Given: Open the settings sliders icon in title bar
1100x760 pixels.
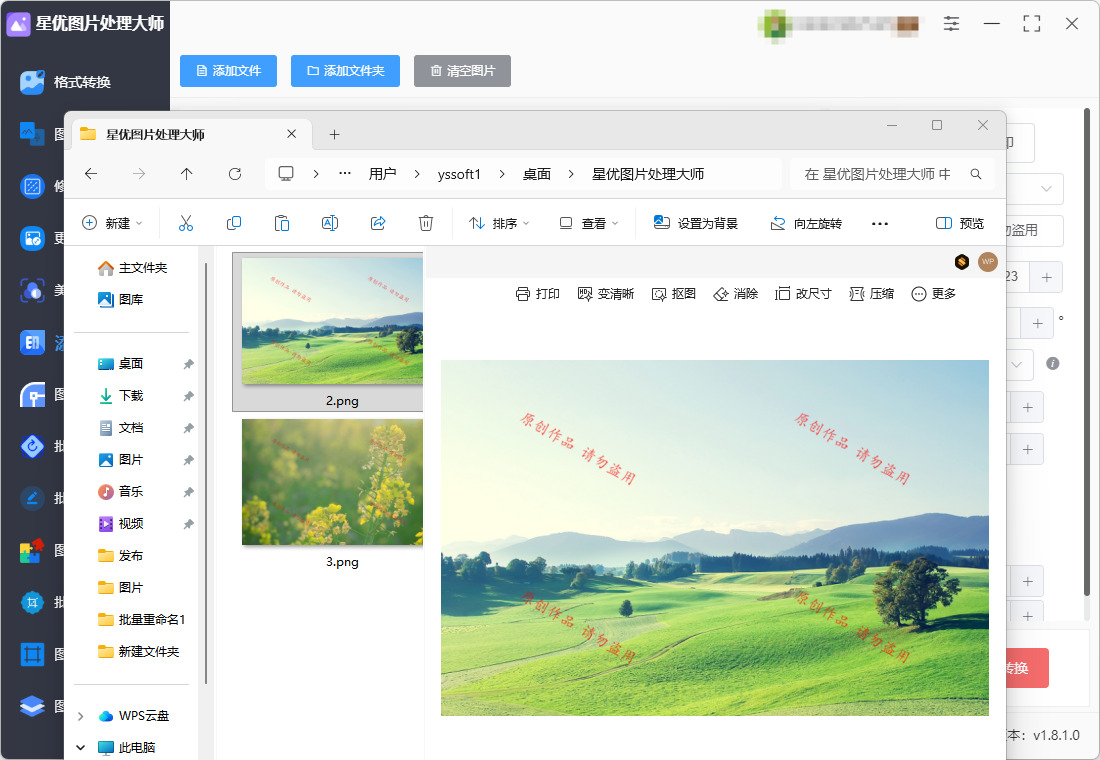Looking at the screenshot, I should 951,23.
